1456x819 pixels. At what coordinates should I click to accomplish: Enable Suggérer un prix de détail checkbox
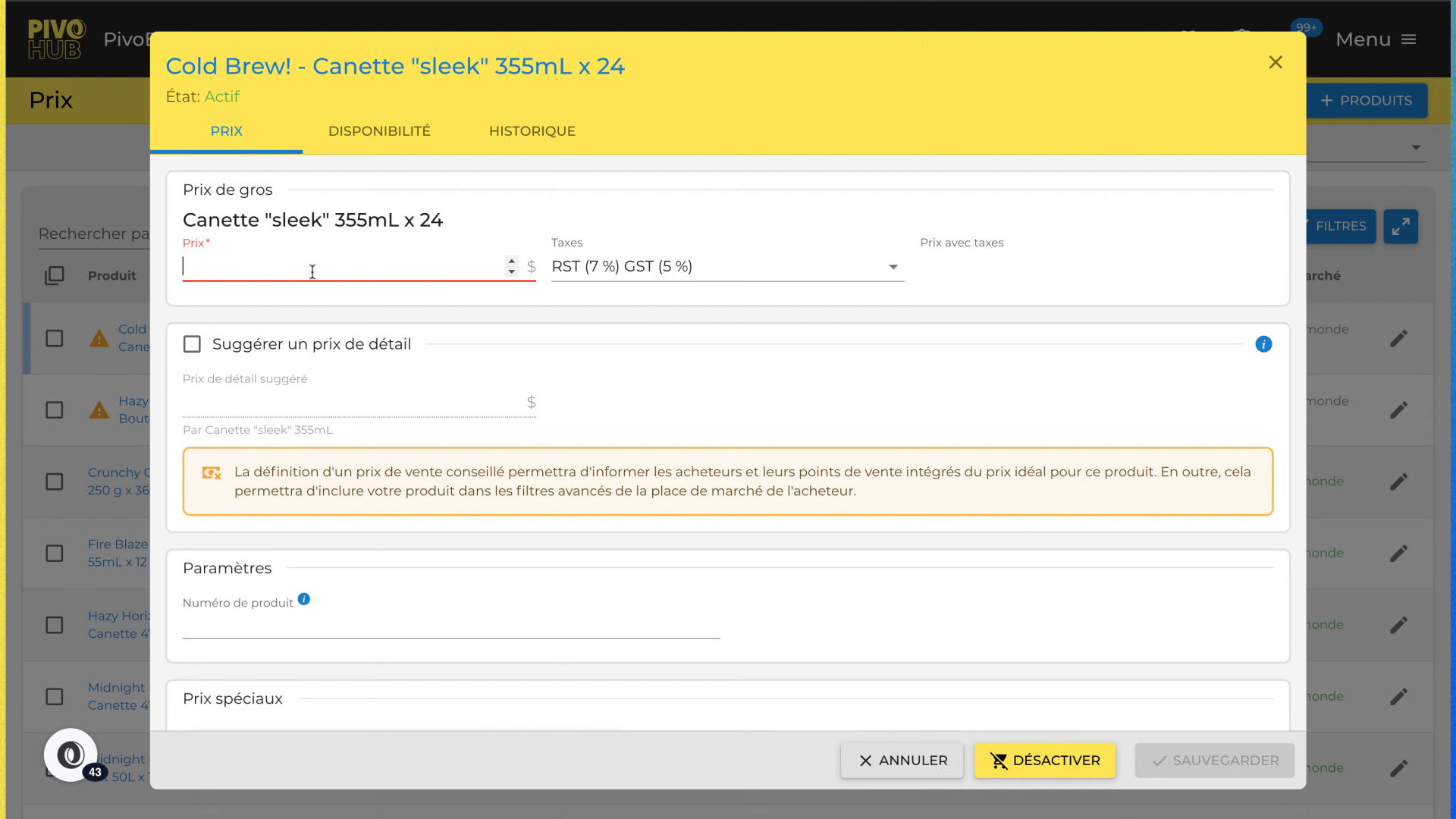(192, 344)
